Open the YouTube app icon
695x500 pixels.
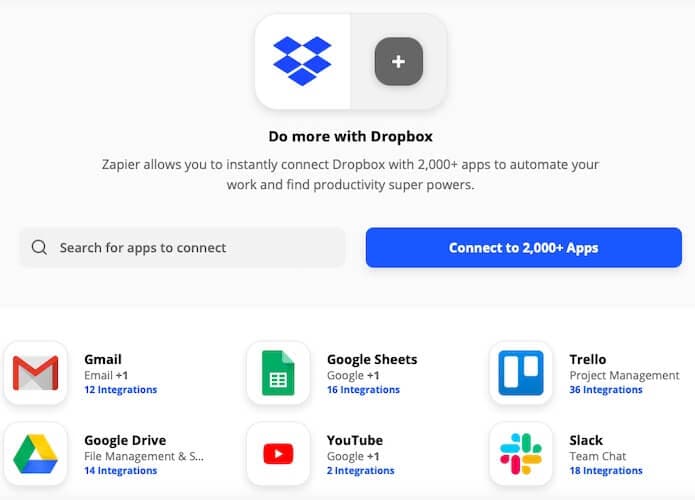coord(278,454)
